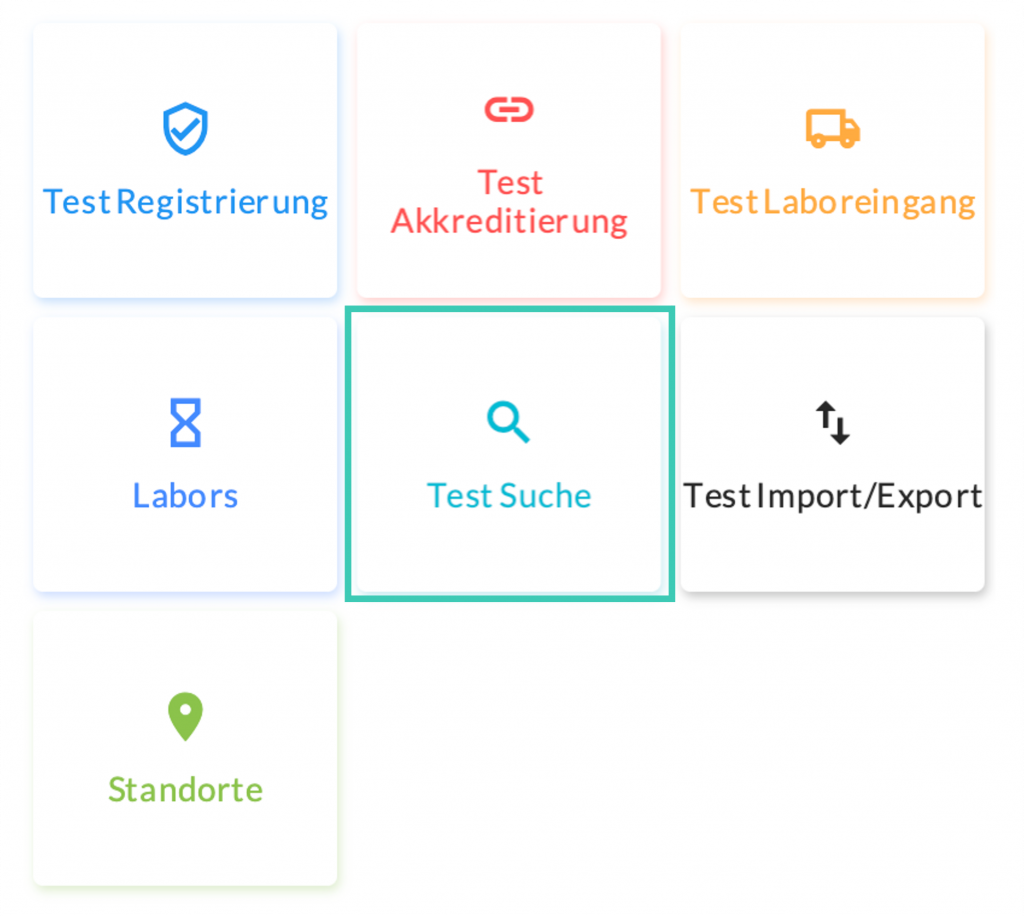Click empty area of Test Laboreingang tile
This screenshot has width=1024, height=916.
click(832, 262)
